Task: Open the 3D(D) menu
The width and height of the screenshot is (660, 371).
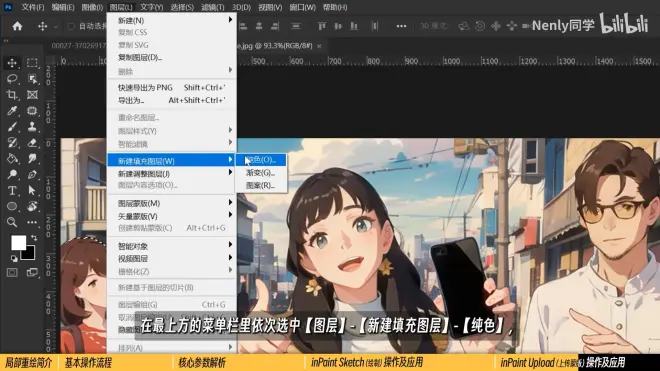Action: 242,7
